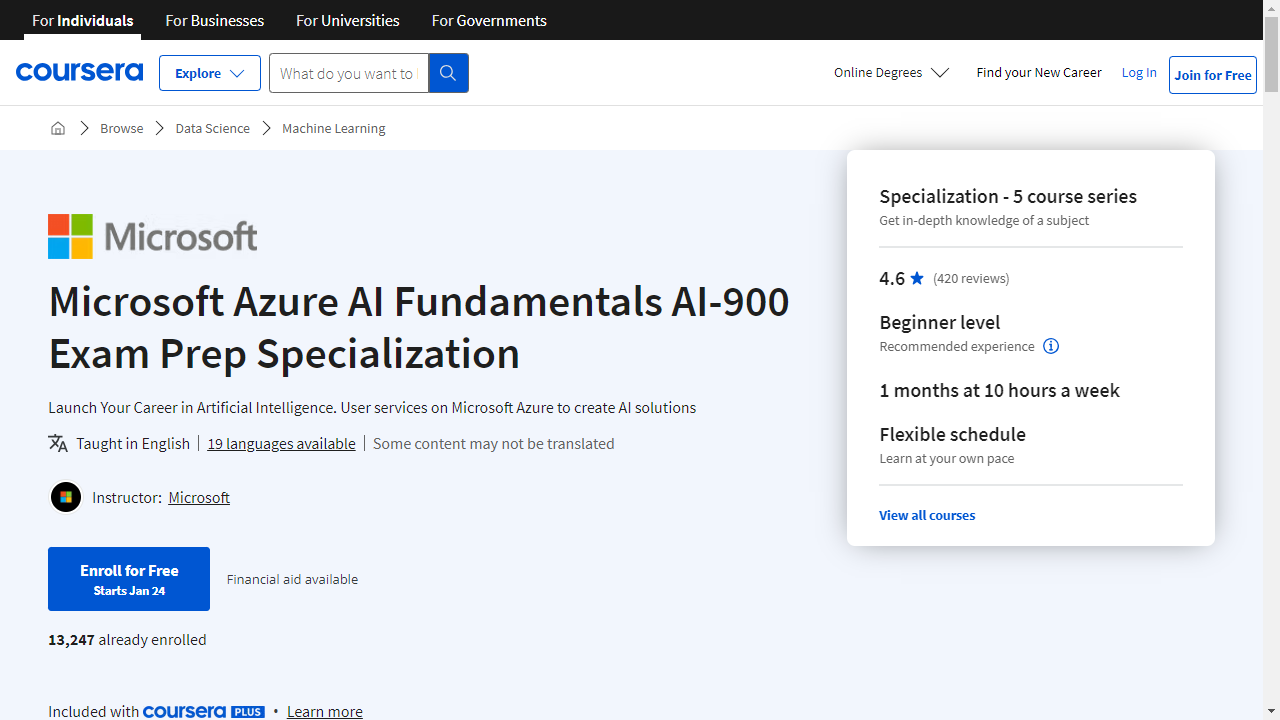
Task: Open View all courses link
Action: click(927, 515)
